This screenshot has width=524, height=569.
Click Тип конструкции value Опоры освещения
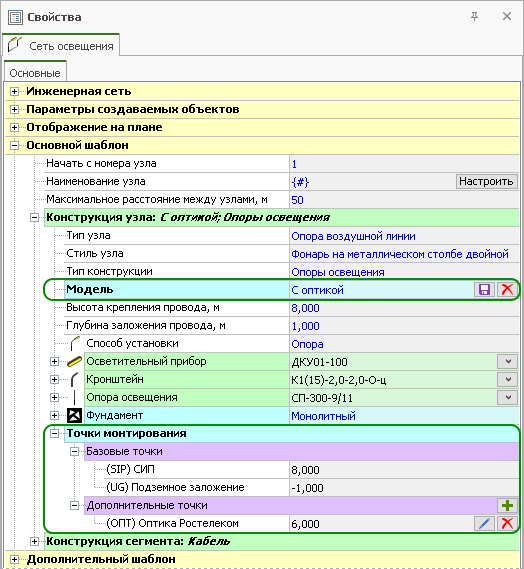coord(338,272)
